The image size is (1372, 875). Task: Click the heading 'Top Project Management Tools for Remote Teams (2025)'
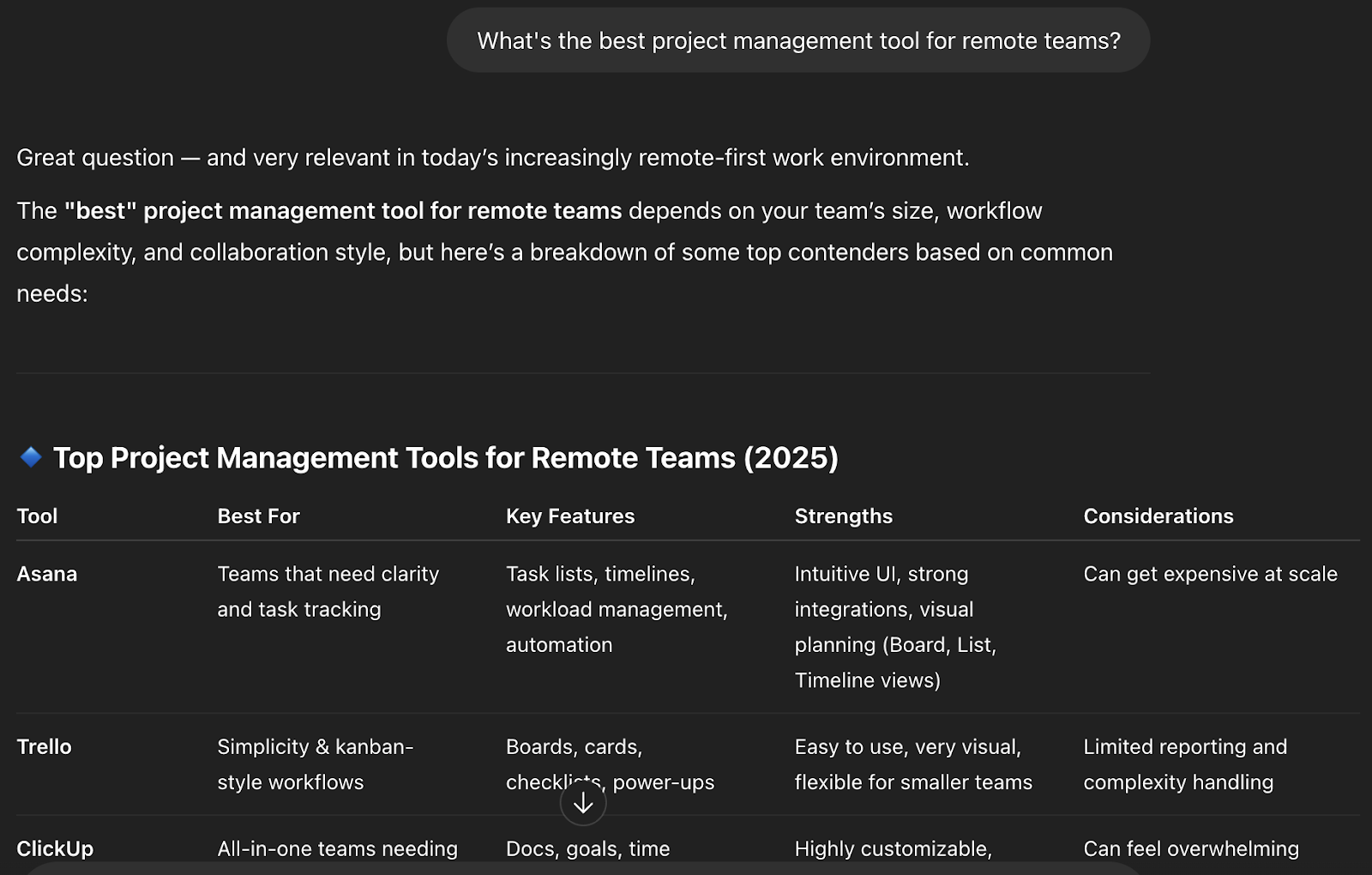pos(446,458)
